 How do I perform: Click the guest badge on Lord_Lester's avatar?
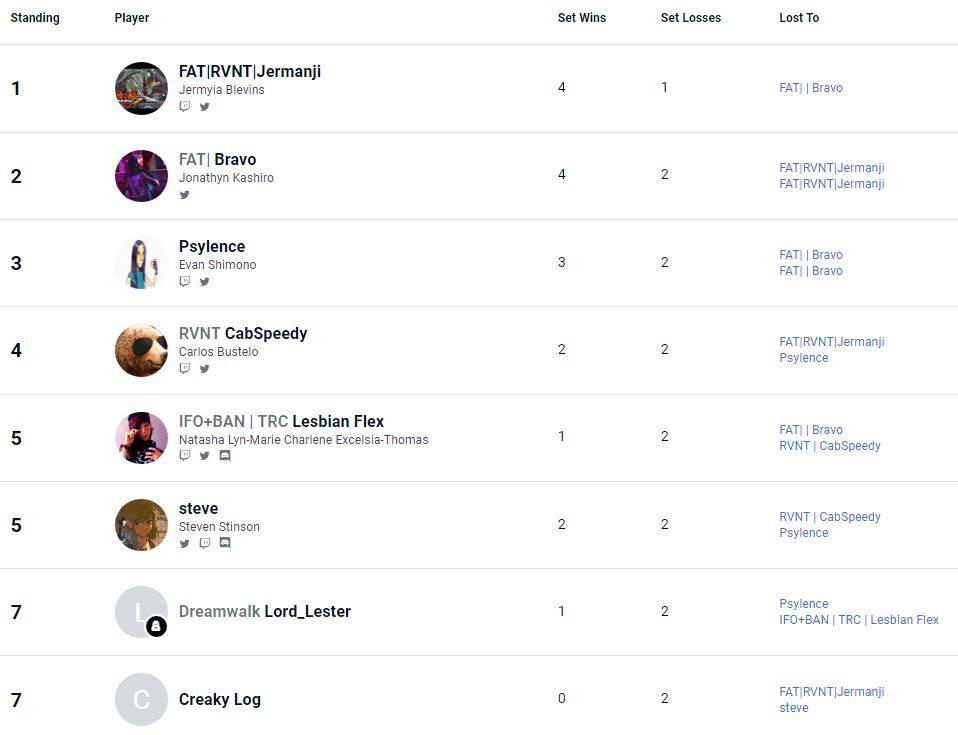[156, 627]
